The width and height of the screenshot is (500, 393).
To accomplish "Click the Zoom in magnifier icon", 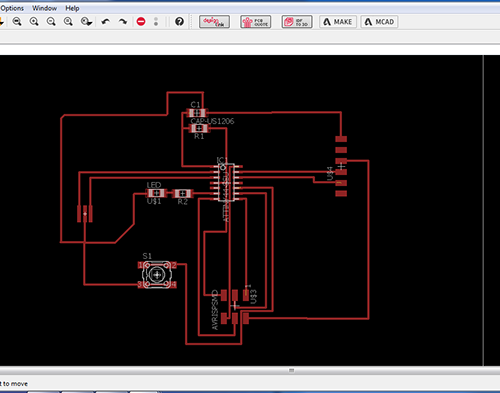I will [x=34, y=22].
